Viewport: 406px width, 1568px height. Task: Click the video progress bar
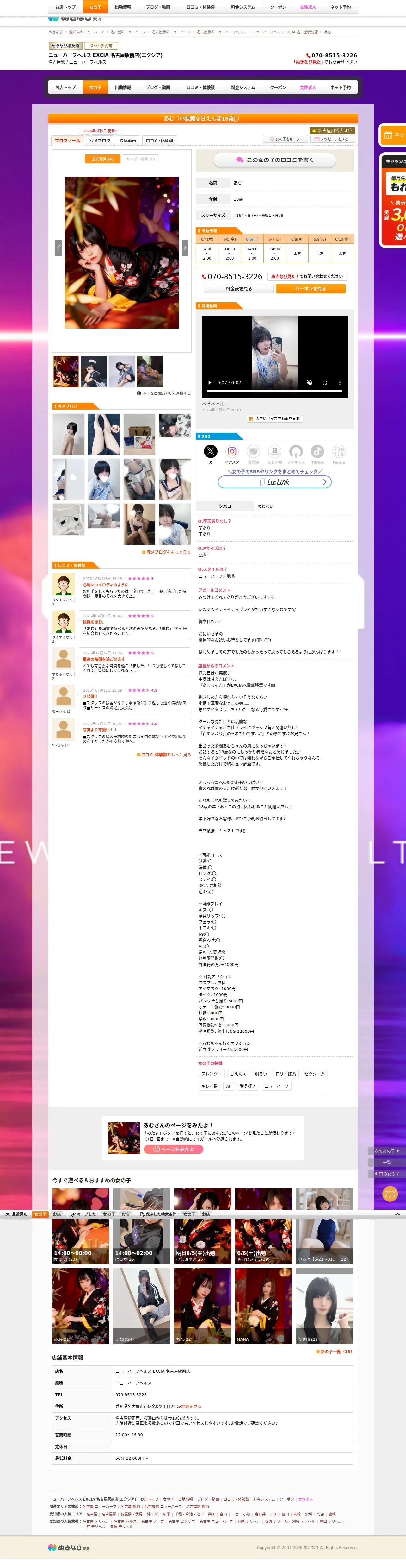(x=275, y=392)
